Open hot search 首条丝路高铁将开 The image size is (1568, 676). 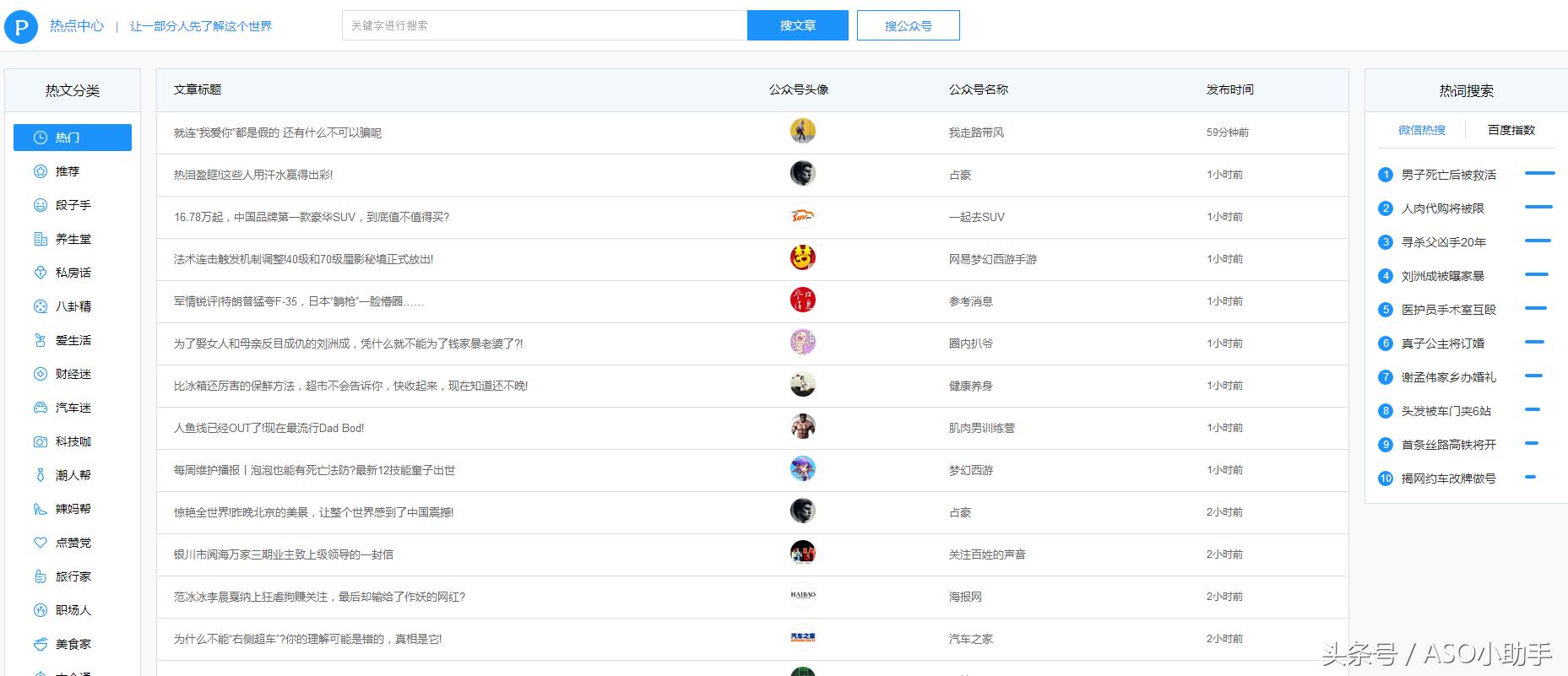click(x=1449, y=445)
